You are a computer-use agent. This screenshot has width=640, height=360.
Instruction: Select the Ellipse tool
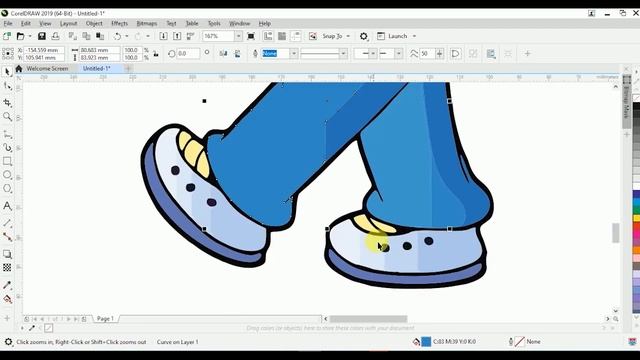point(7,175)
